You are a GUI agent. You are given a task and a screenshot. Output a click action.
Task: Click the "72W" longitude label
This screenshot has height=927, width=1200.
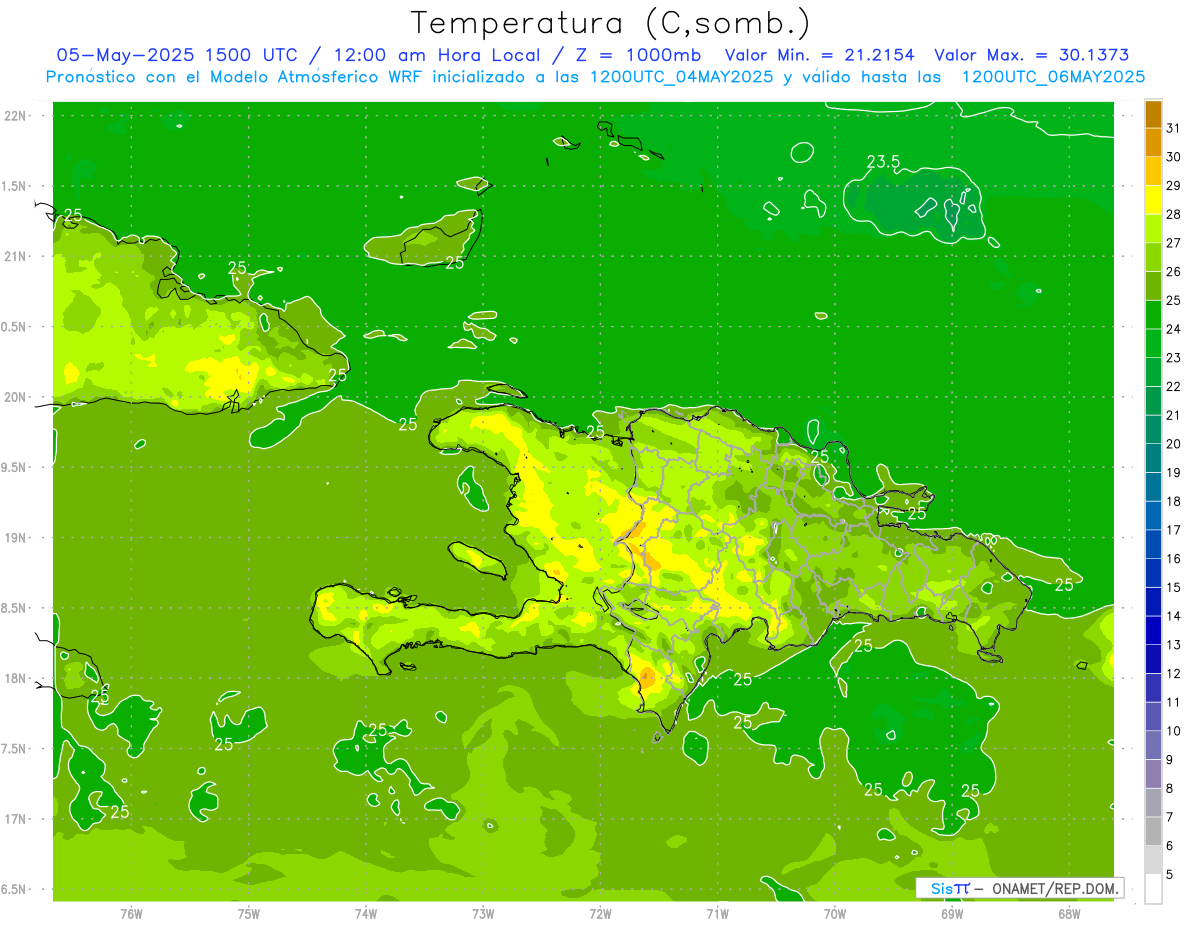(x=600, y=913)
